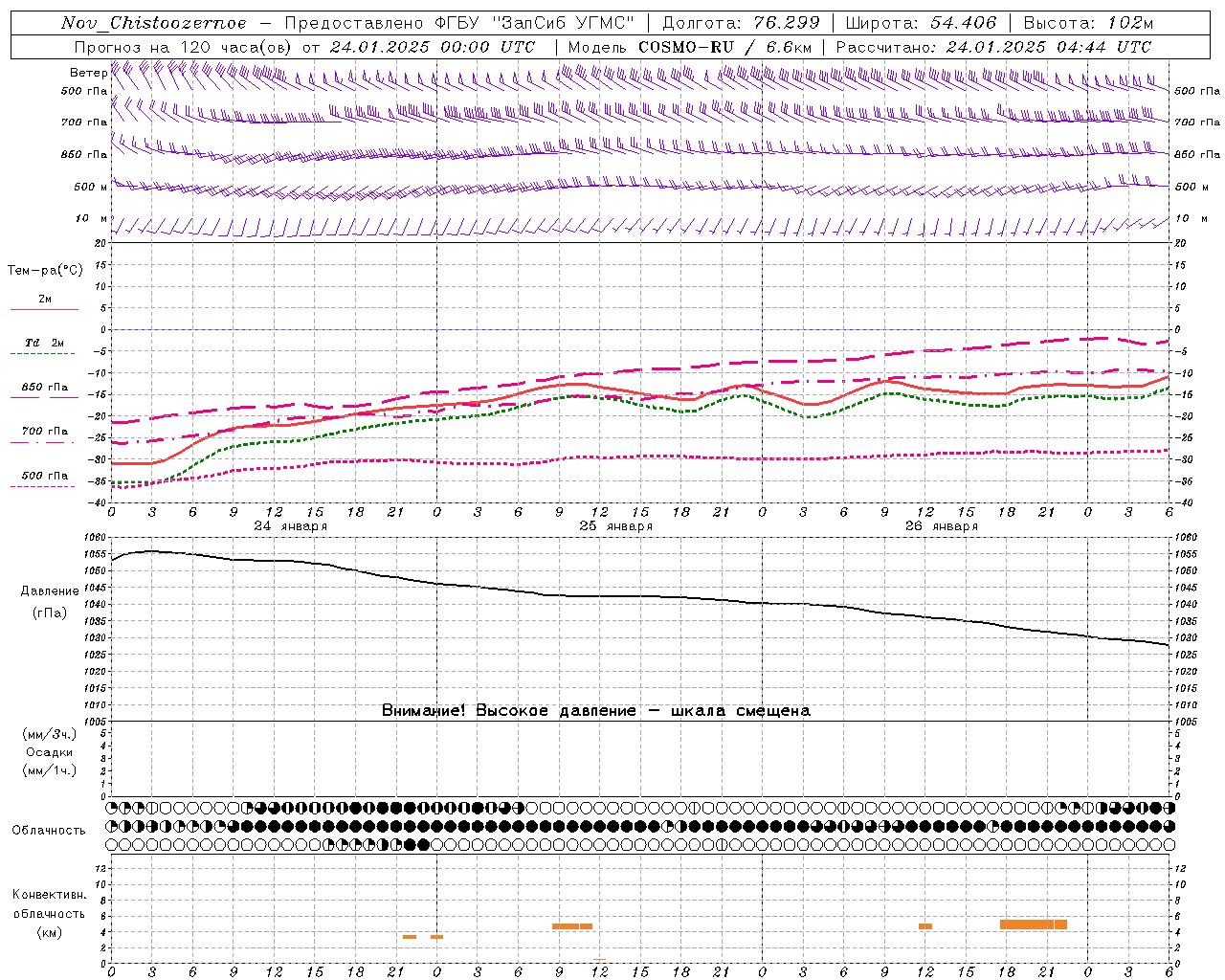Click the '26 января' date label
Image resolution: width=1225 pixels, height=980 pixels.
click(x=941, y=526)
